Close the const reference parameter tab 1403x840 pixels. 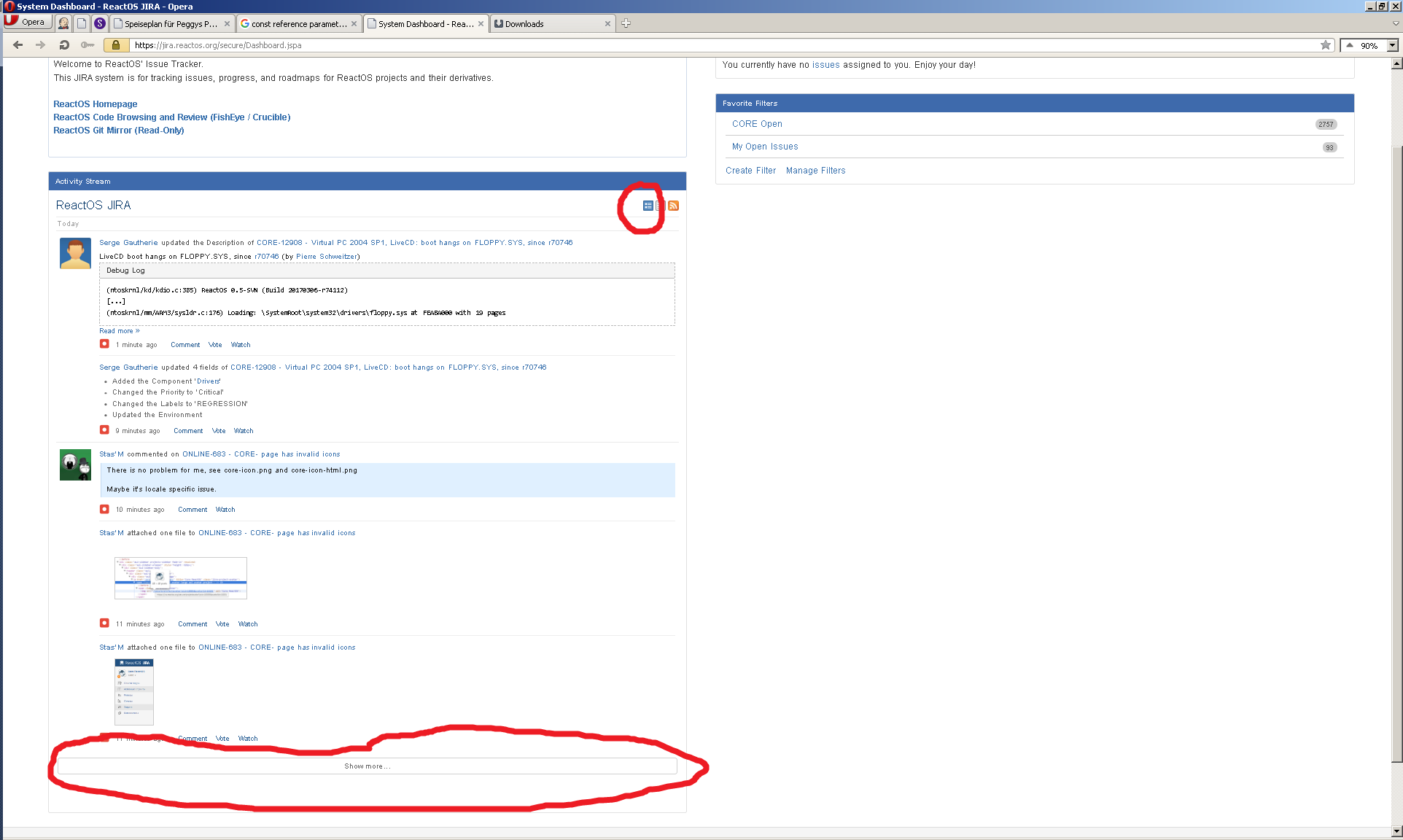tap(354, 24)
